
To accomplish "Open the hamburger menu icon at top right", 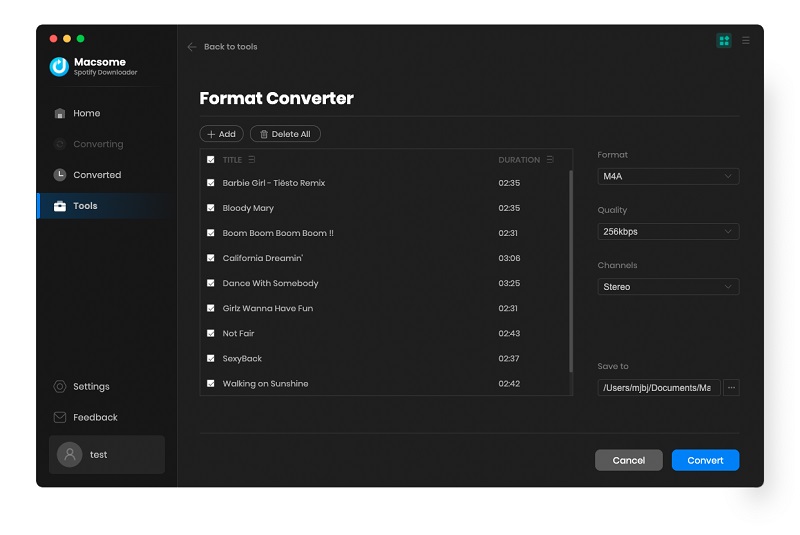I will [746, 40].
